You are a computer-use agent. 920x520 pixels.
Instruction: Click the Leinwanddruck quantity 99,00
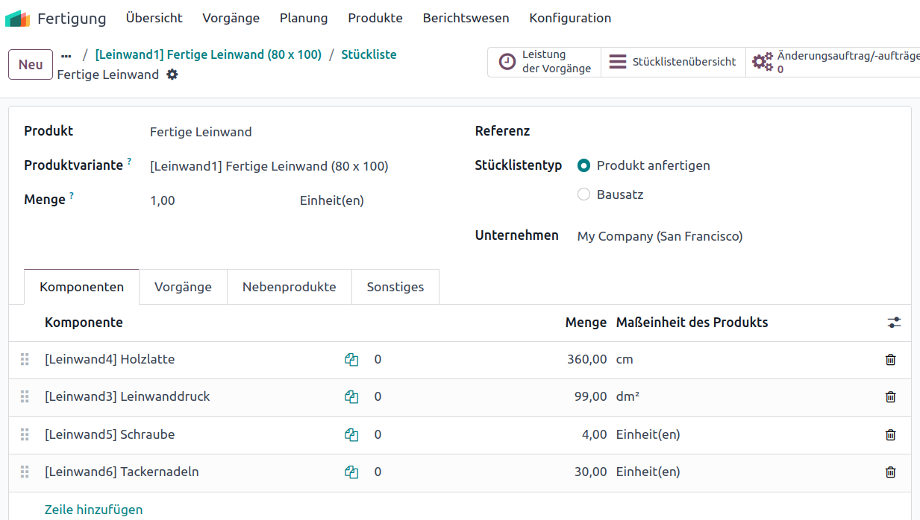[590, 397]
